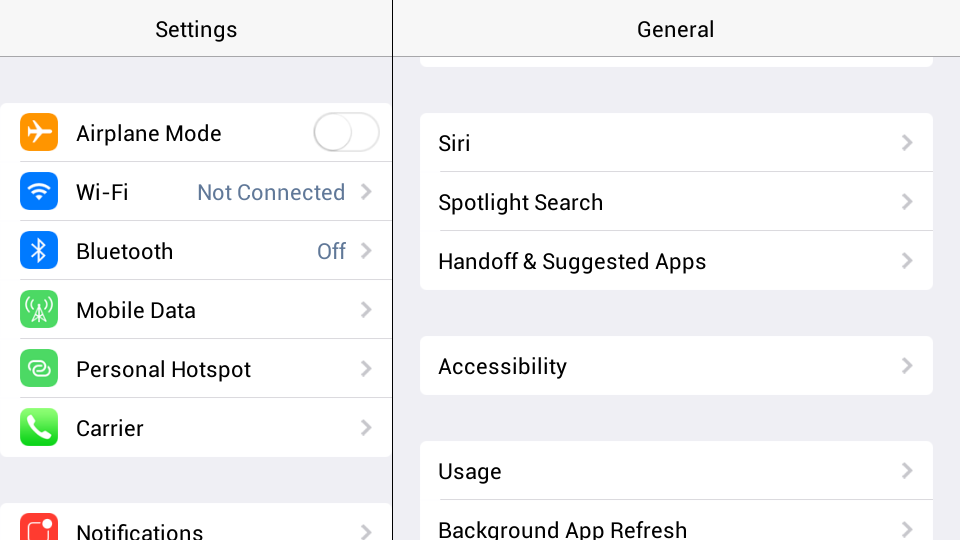The width and height of the screenshot is (960, 540).
Task: Open the blue Wi-Fi icon
Action: tap(39, 191)
